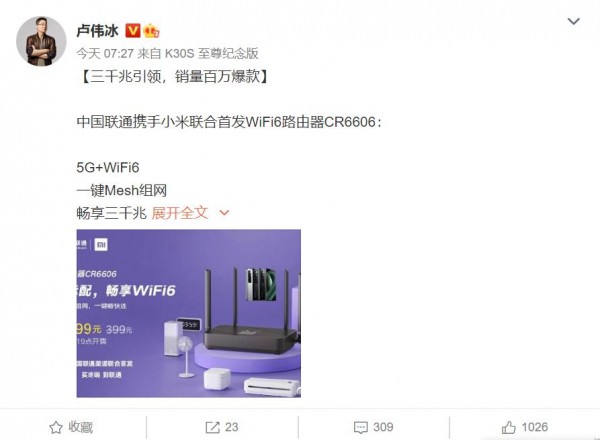600x440 pixels.
Task: Open the CR6606 router promo image
Action: [x=189, y=313]
